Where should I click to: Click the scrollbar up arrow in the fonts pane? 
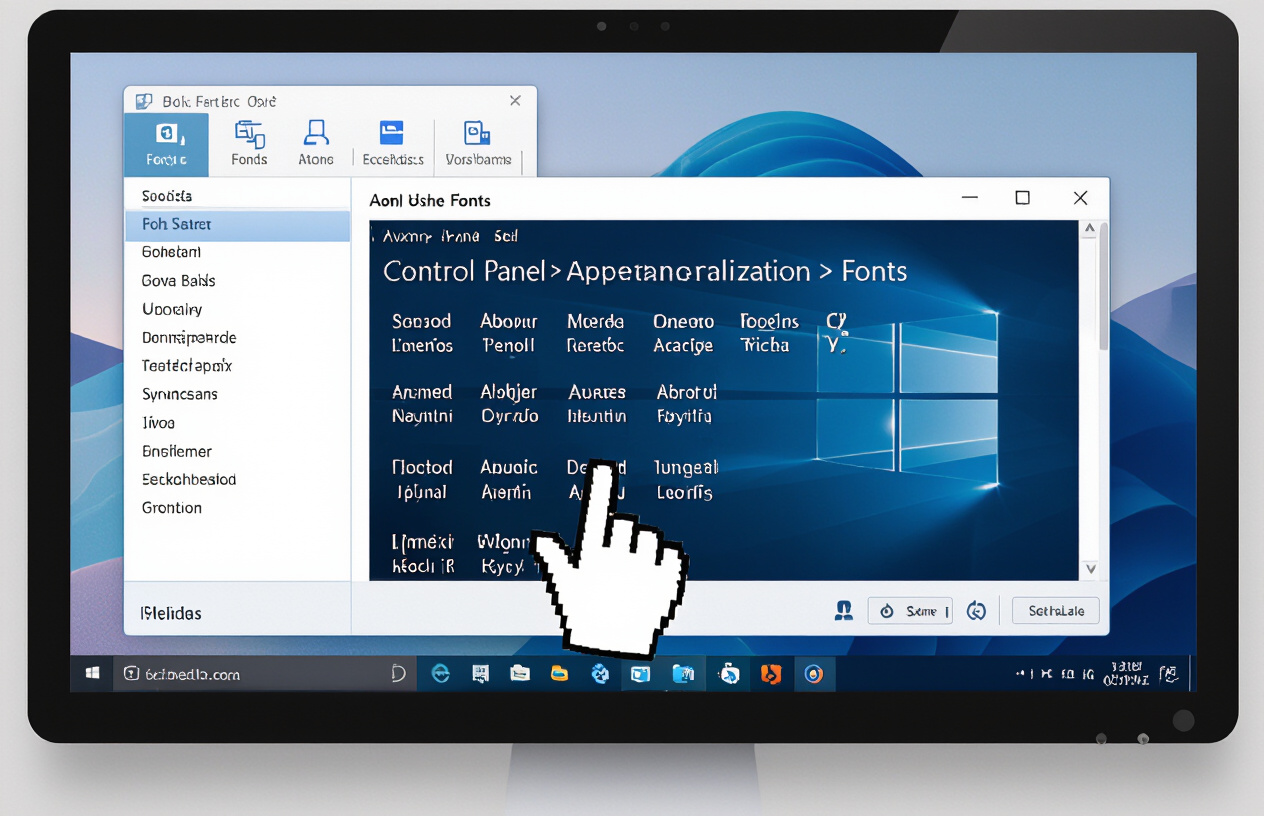click(x=1090, y=230)
